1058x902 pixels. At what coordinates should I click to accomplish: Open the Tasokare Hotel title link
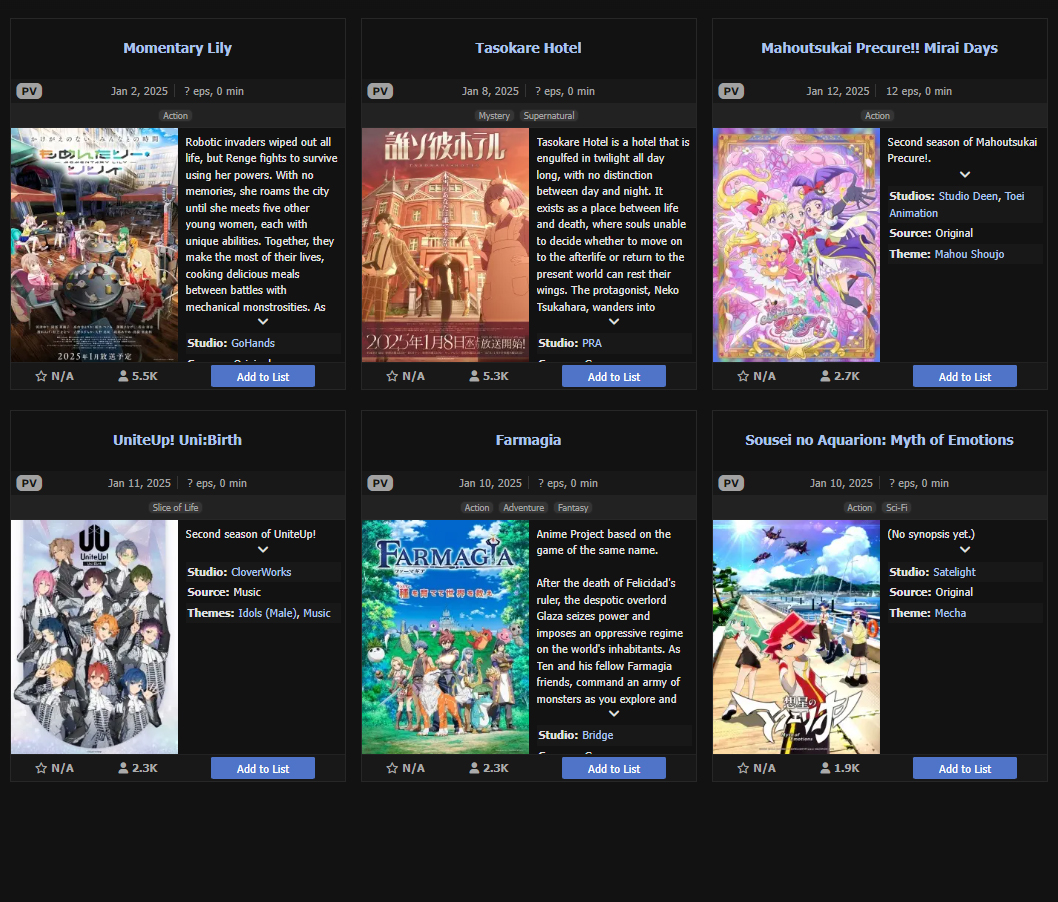[528, 48]
